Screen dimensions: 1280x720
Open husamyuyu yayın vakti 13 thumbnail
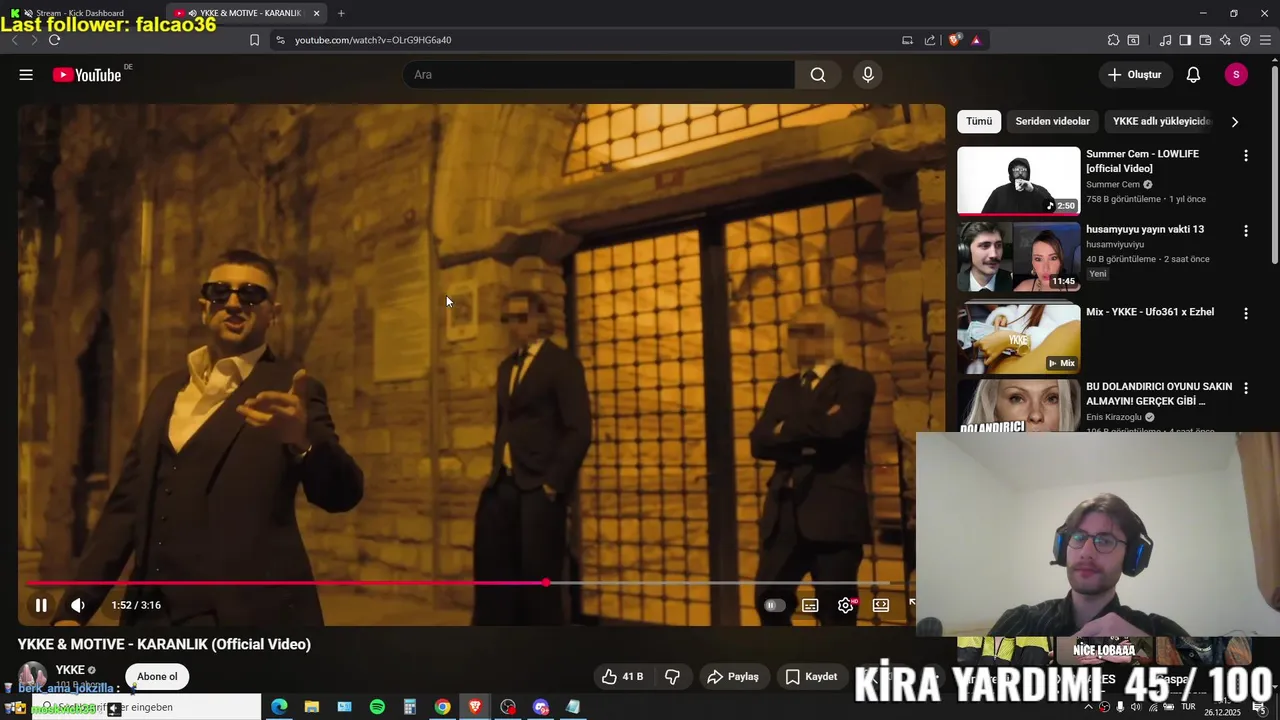tap(1019, 257)
